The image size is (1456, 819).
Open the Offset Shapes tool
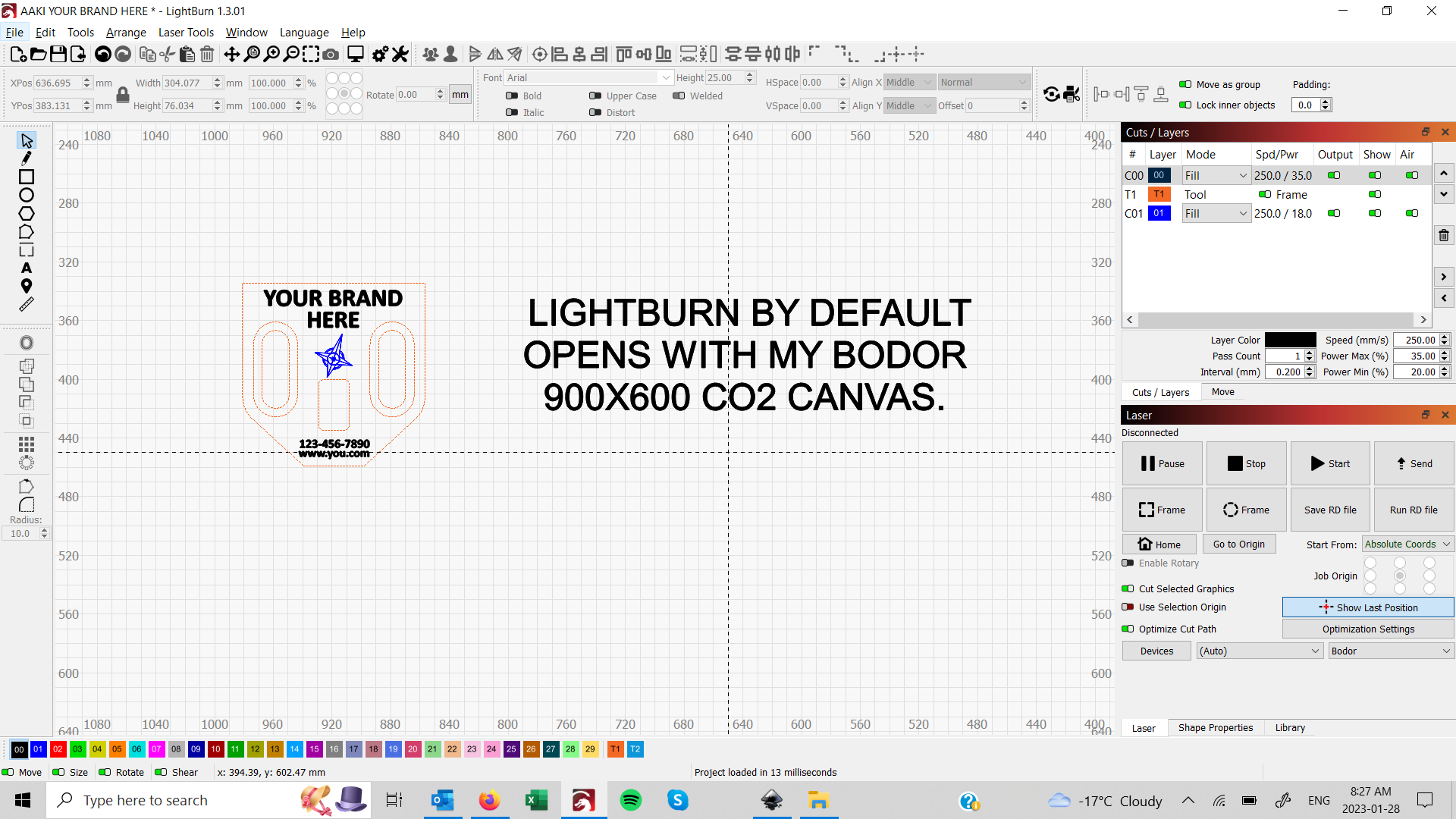point(27,343)
